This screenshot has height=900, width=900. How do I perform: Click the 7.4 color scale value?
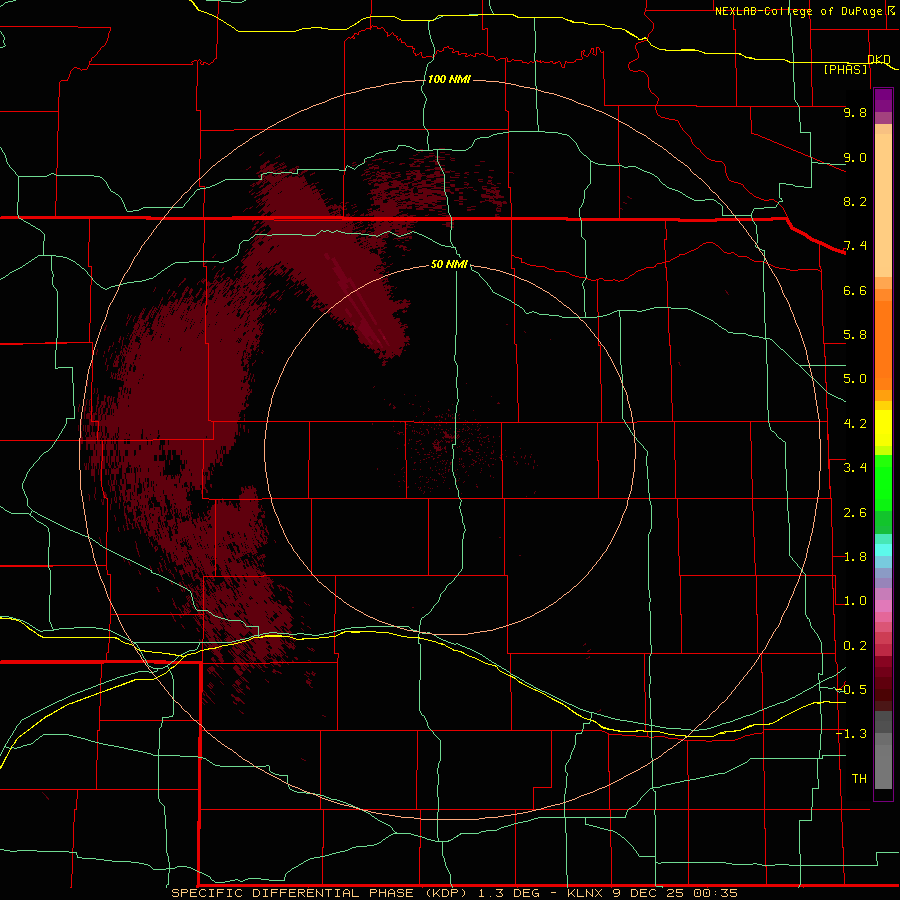point(855,246)
